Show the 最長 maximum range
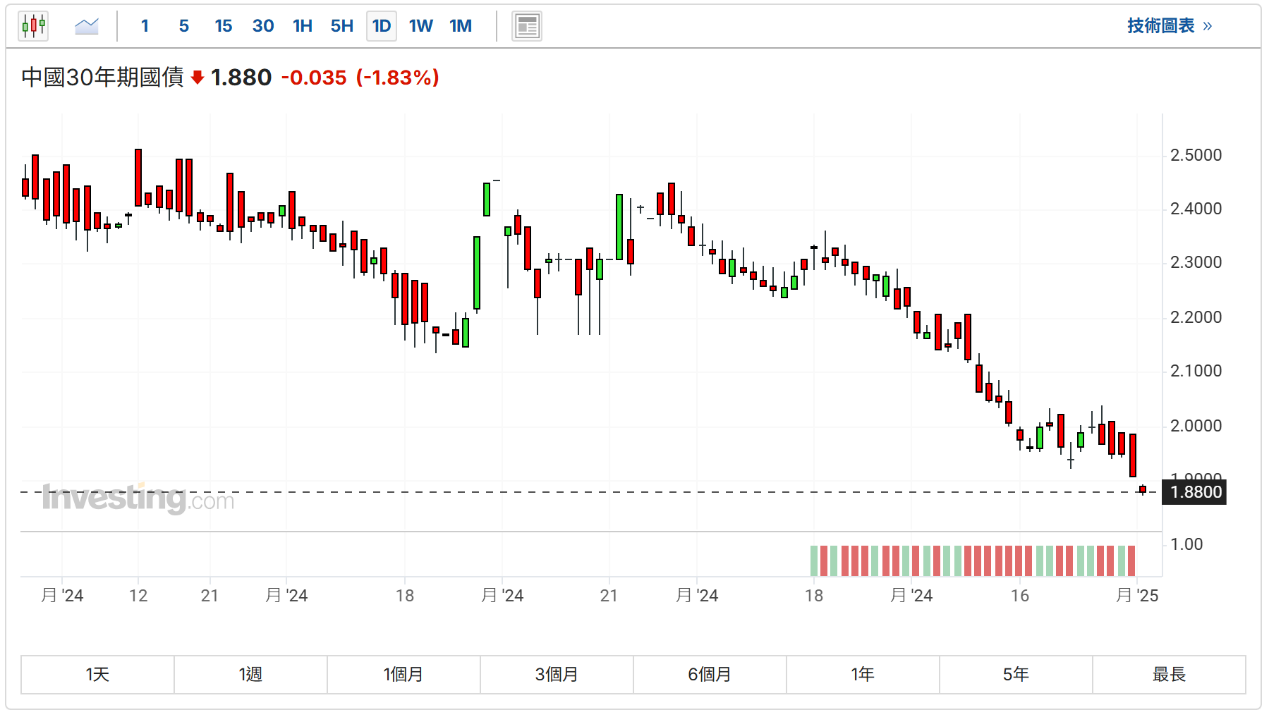The width and height of the screenshot is (1269, 717). [1168, 675]
